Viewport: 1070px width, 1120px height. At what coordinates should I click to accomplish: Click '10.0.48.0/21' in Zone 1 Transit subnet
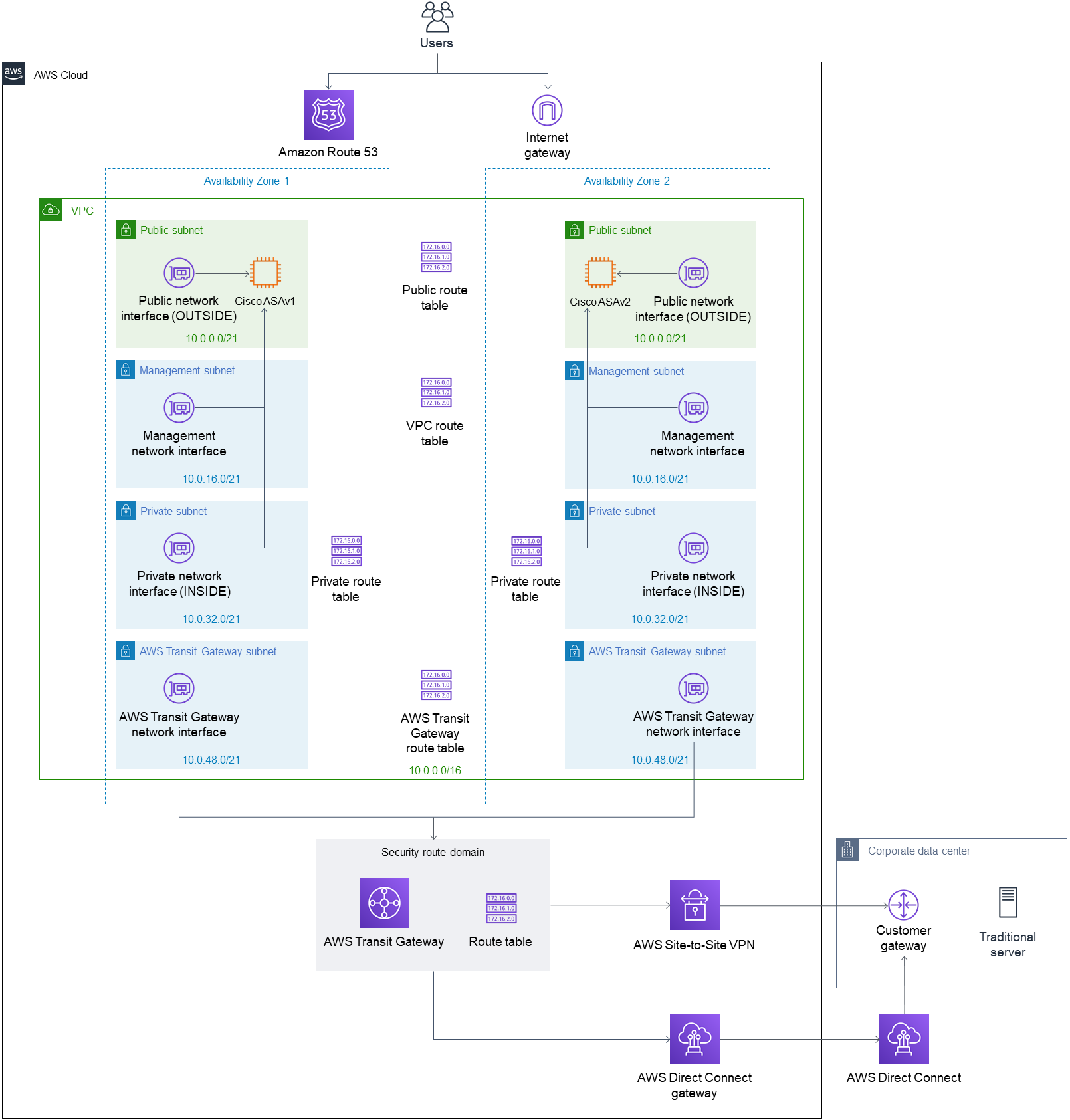coord(211,760)
